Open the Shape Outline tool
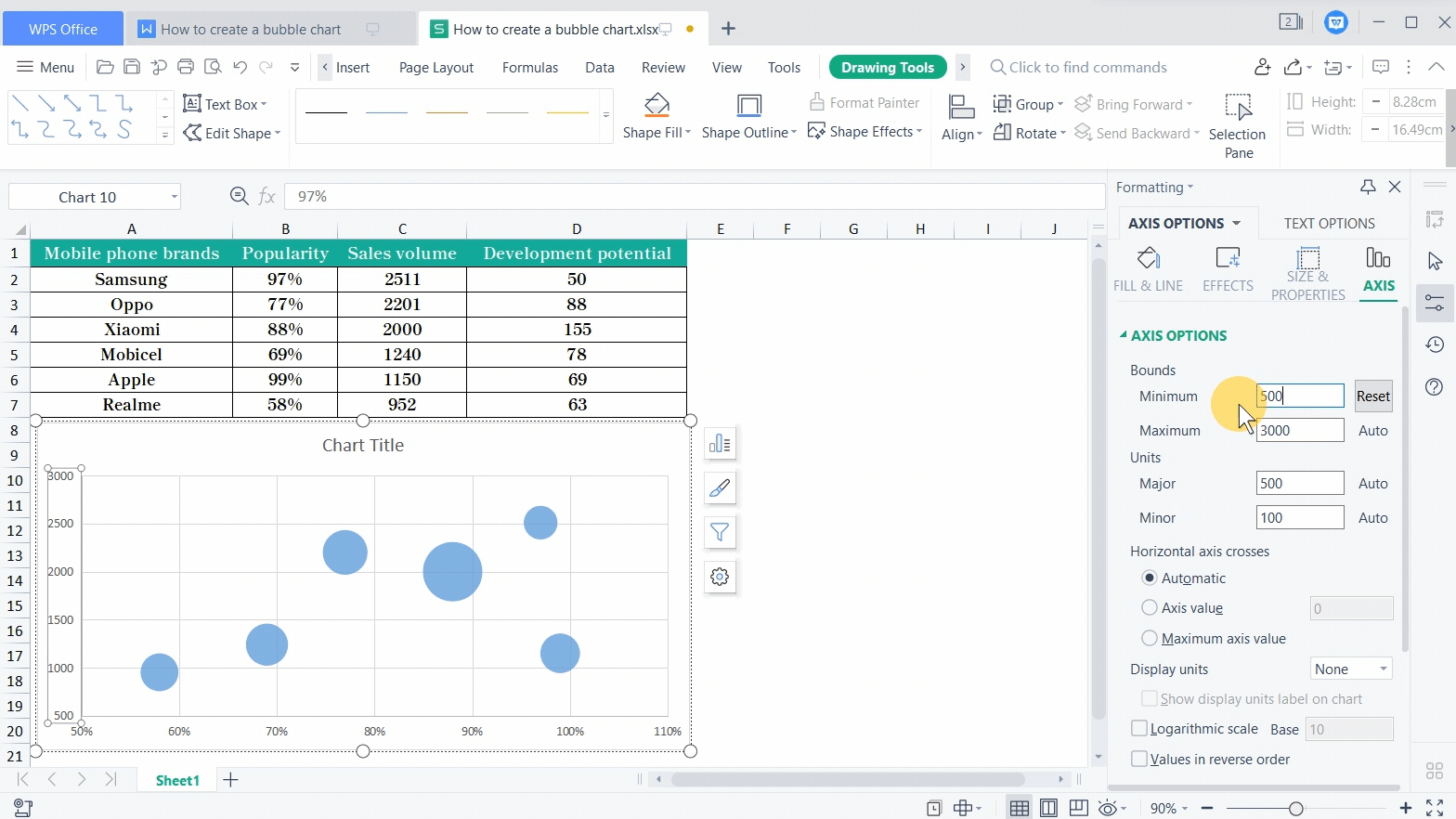 749,116
